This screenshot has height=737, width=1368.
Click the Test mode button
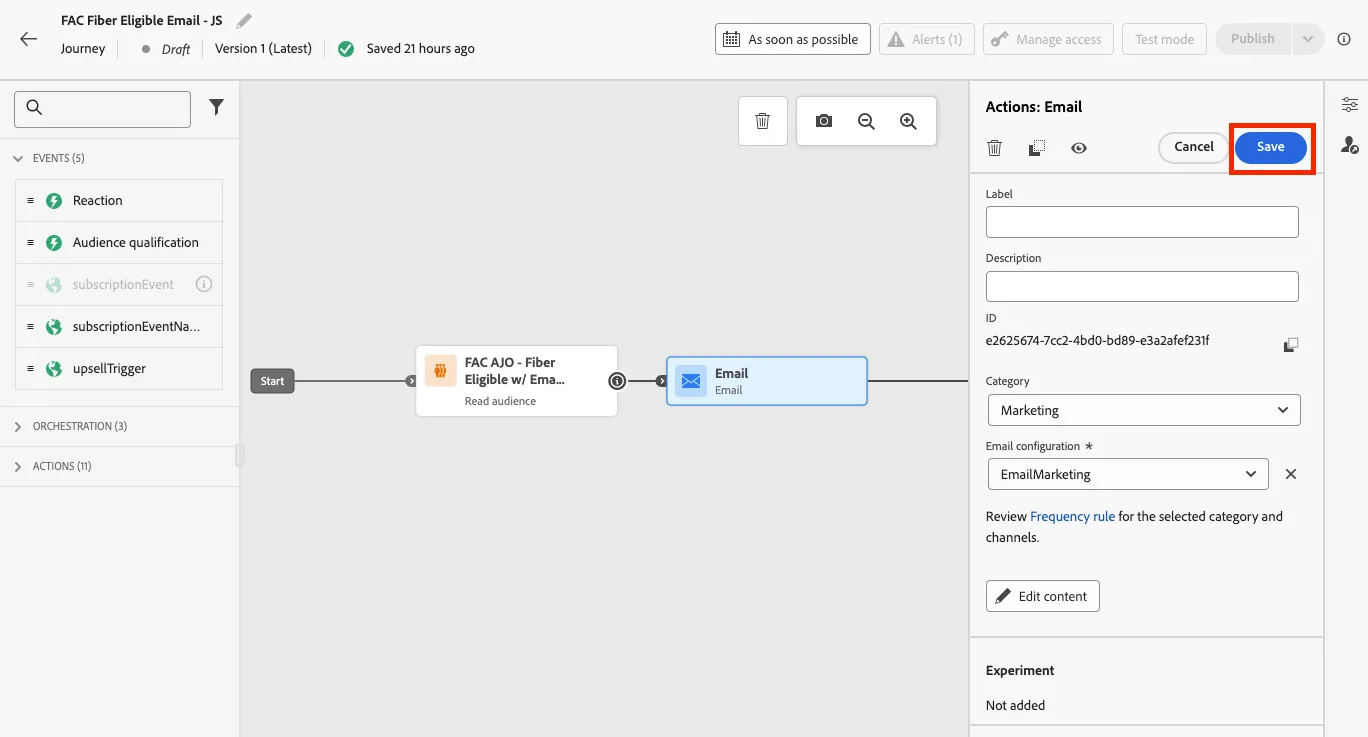(1164, 39)
